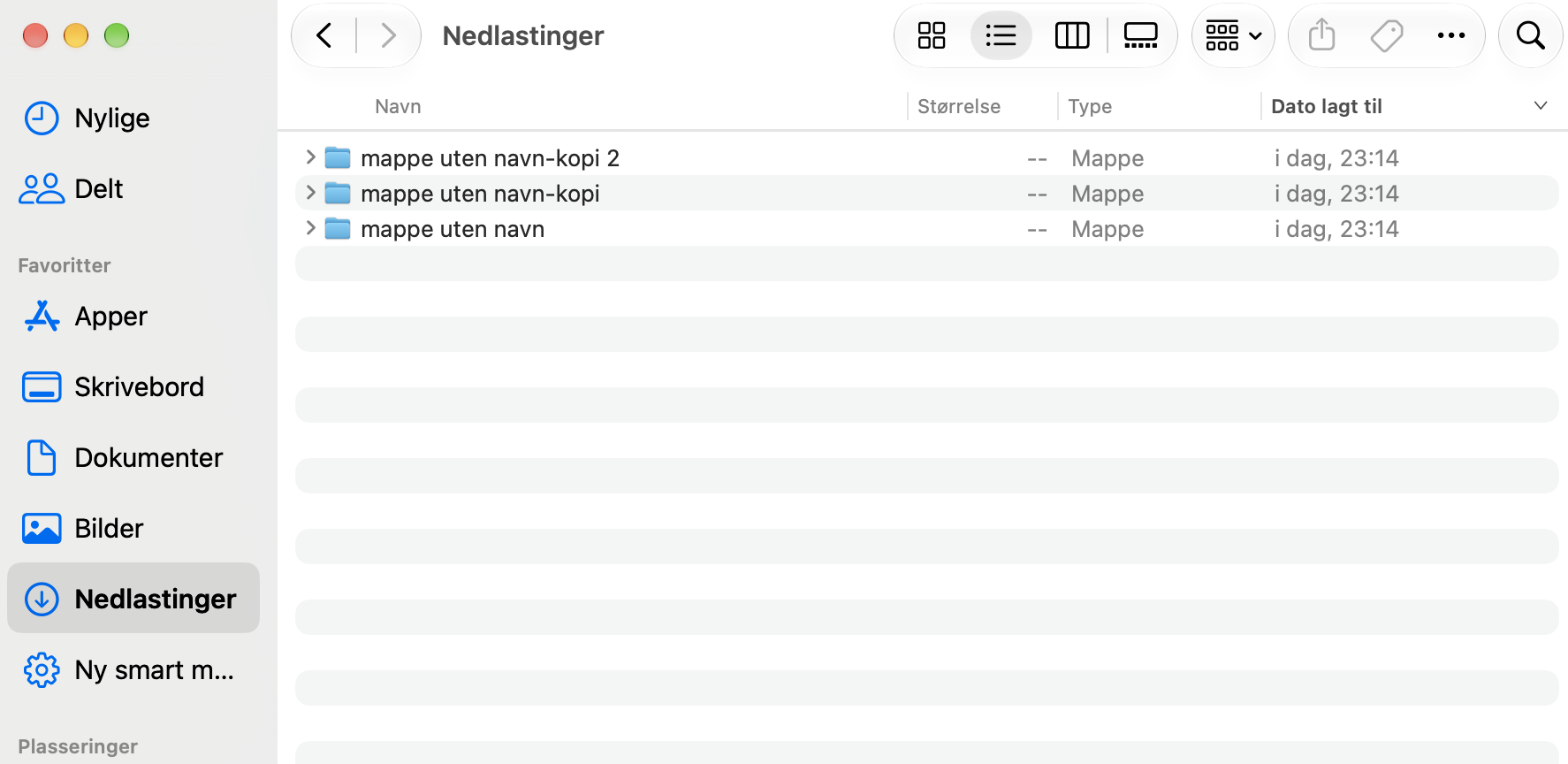This screenshot has height=764, width=1568.
Task: Go forward to the next folder
Action: pos(388,35)
